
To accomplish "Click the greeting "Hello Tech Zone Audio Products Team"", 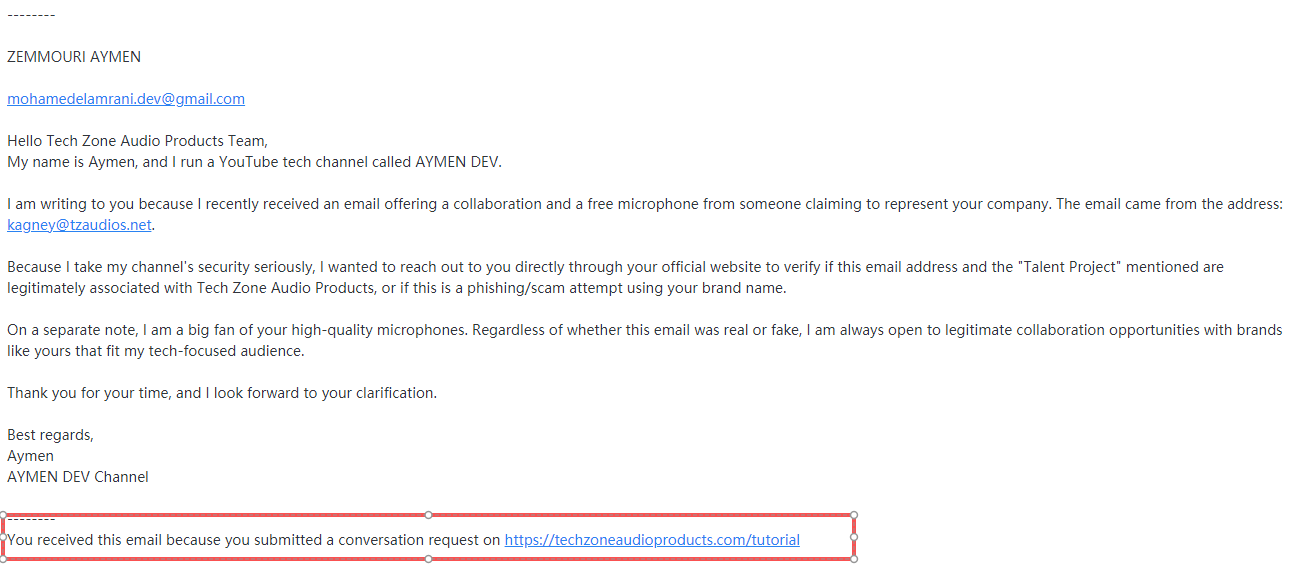I will [137, 141].
